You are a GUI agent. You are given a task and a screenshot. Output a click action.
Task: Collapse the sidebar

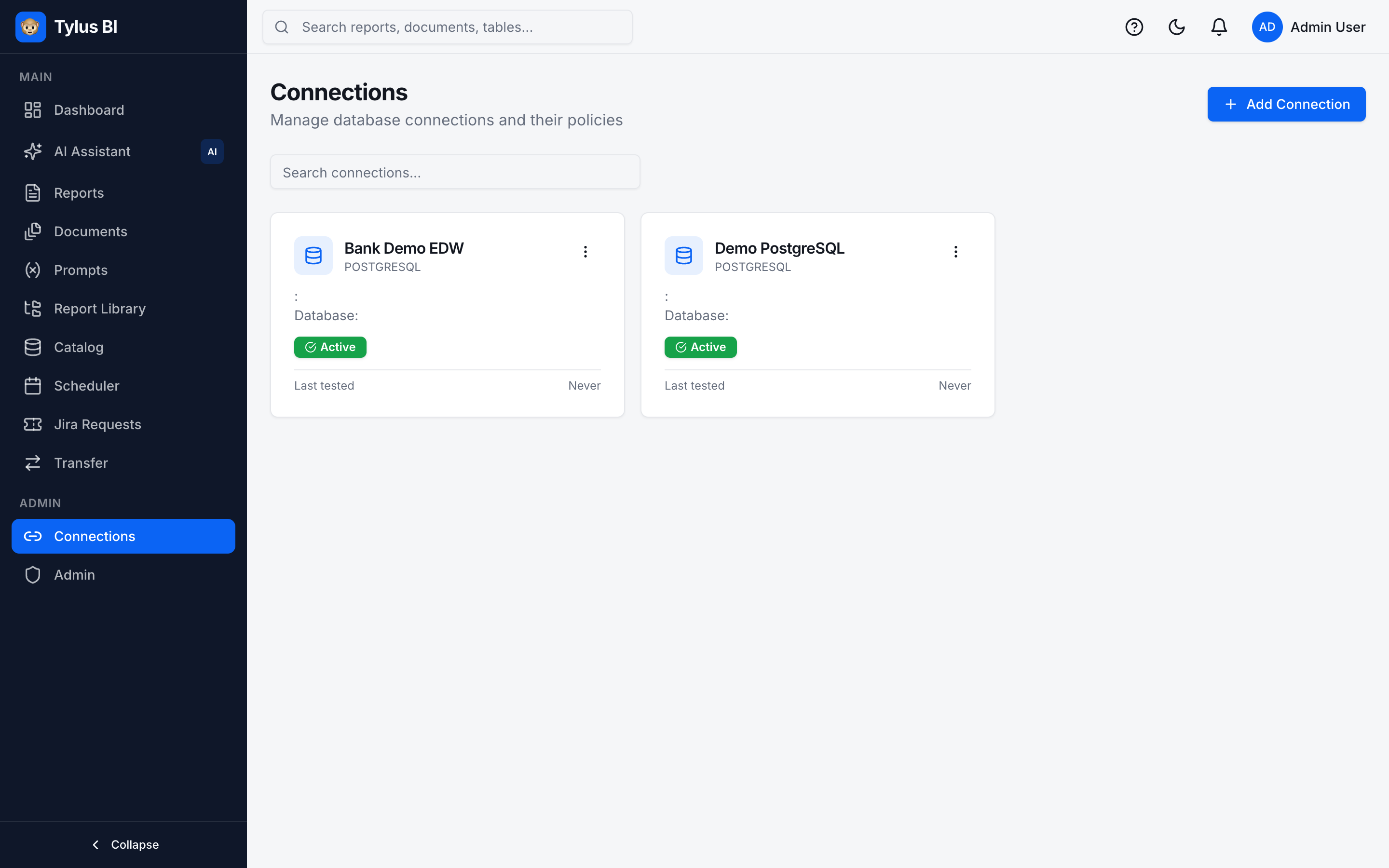(123, 844)
